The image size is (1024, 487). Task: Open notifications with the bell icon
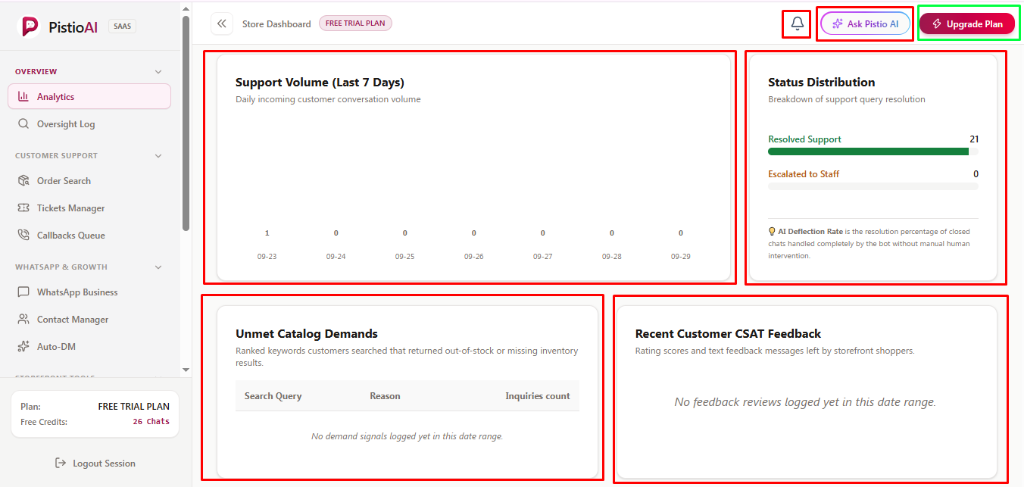point(797,24)
